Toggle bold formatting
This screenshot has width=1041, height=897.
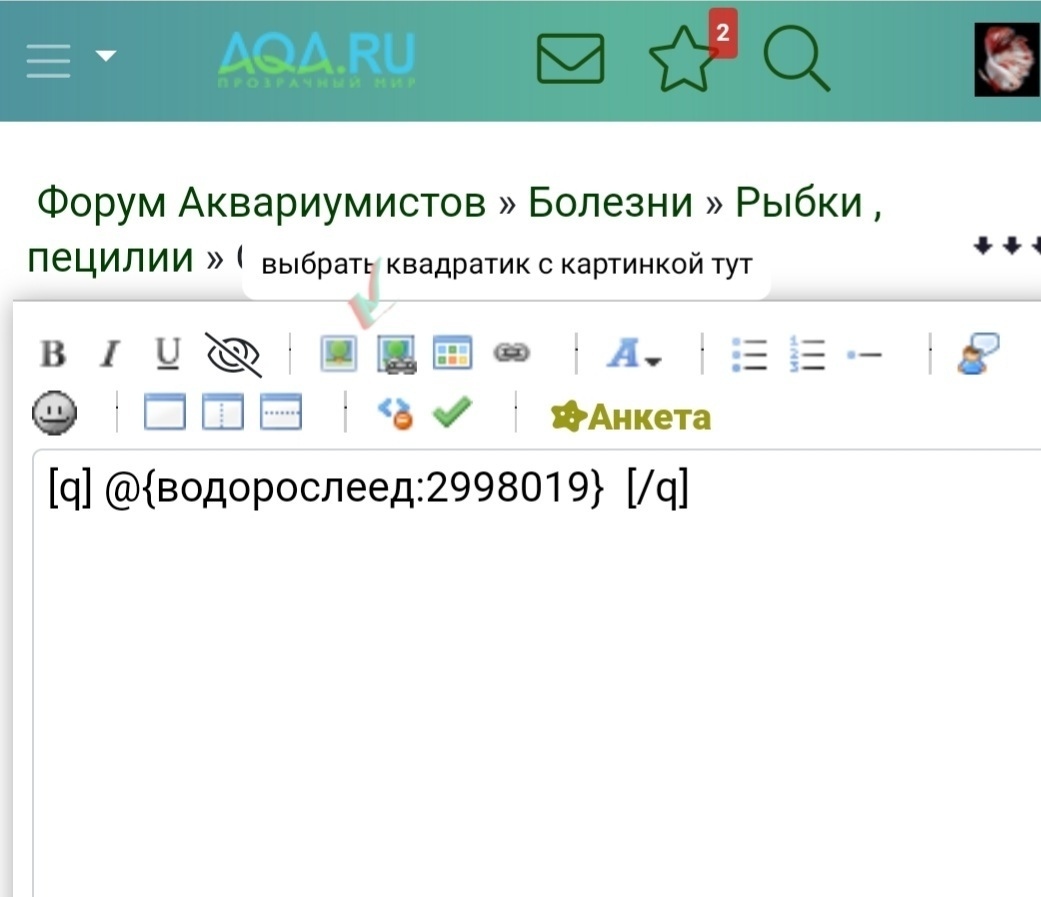(x=53, y=353)
